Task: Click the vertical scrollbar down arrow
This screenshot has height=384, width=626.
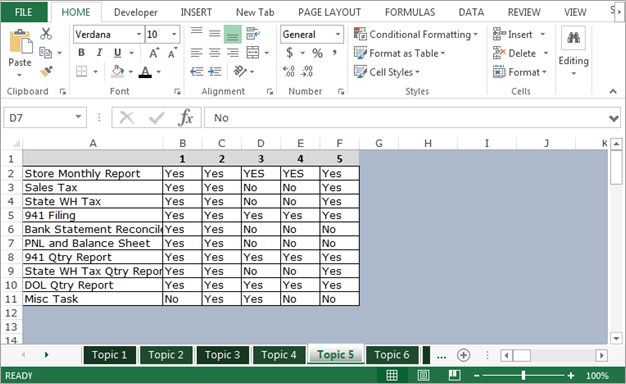Action: point(616,338)
